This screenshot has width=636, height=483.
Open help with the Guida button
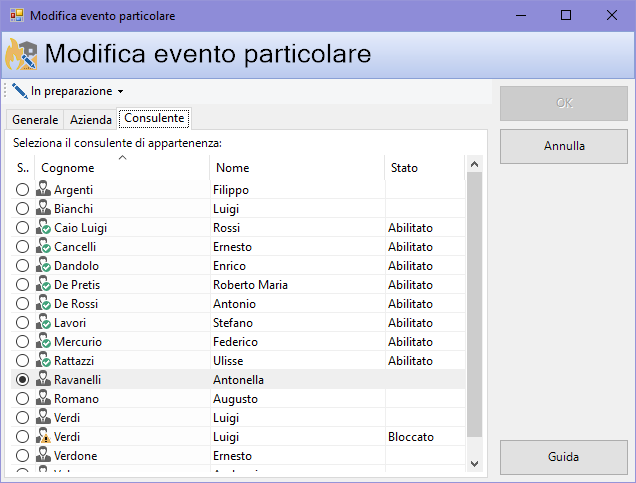coord(564,457)
